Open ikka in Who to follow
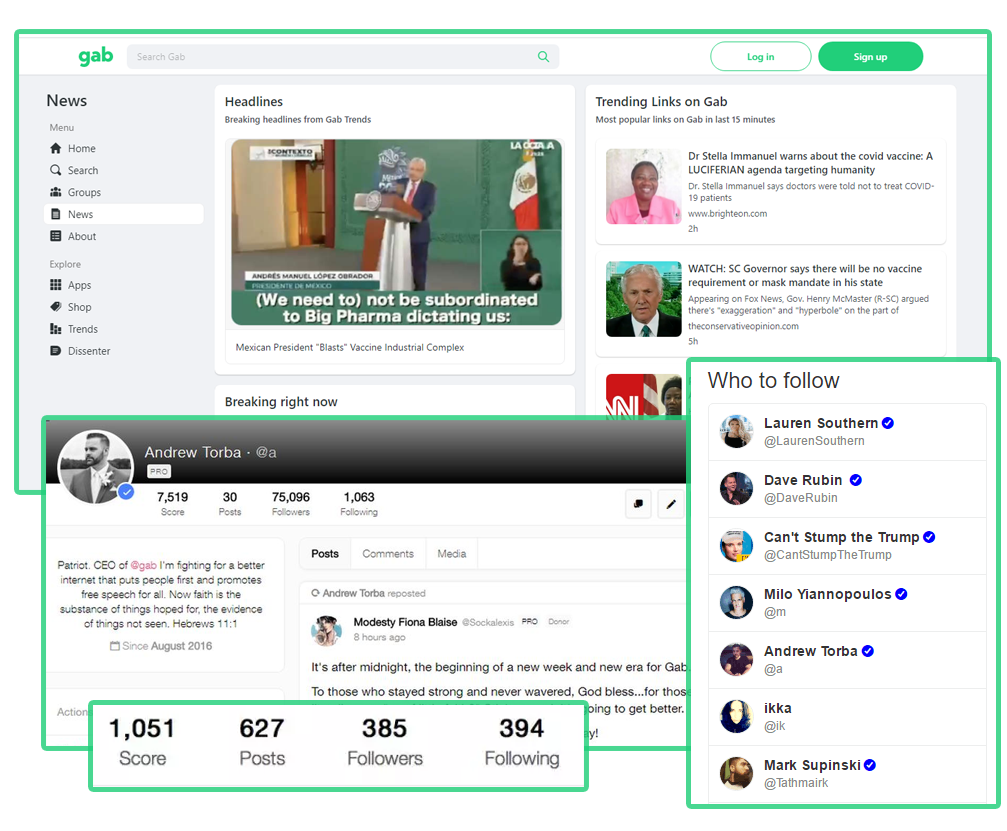This screenshot has height=831, width=1007. click(847, 717)
